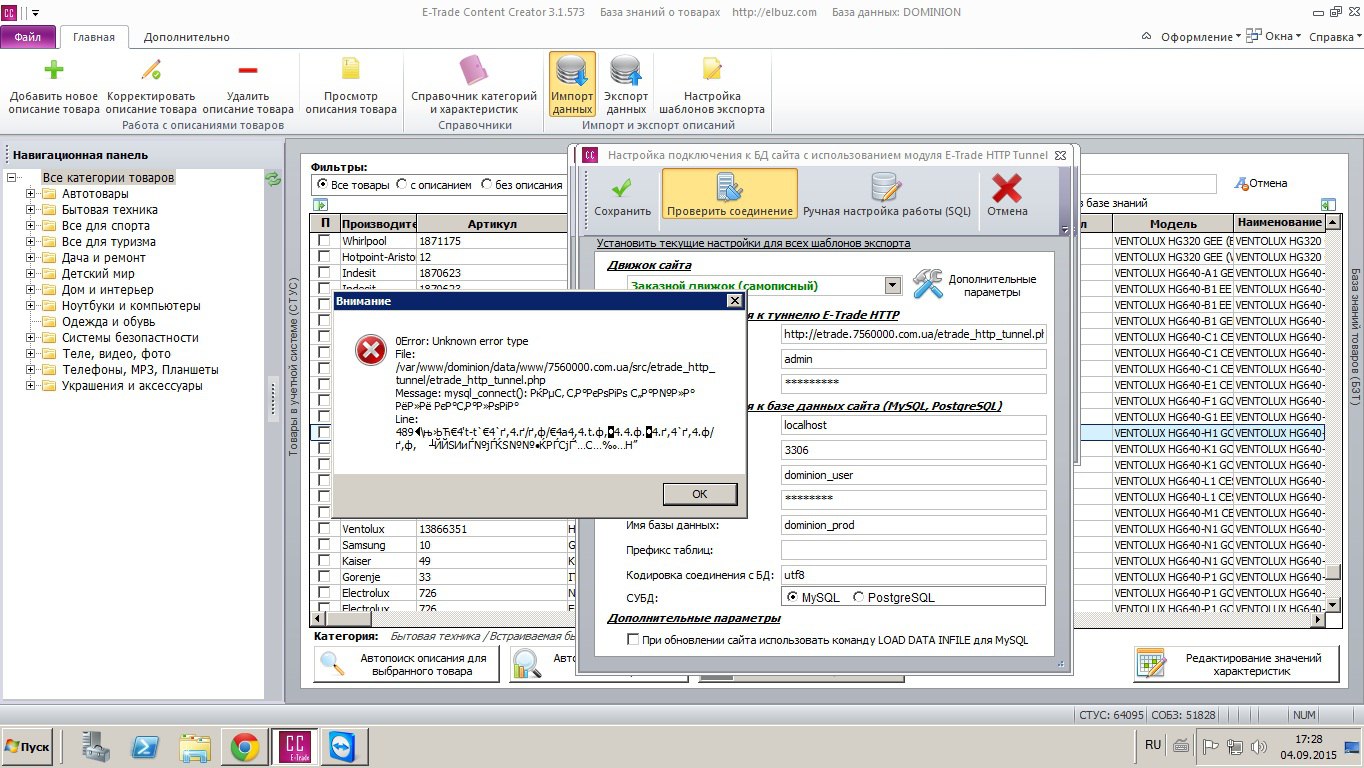Click Установить текущие настройки для всех шаблонов экспорта link
Viewport: 1364px width, 768px height.
pos(754,243)
